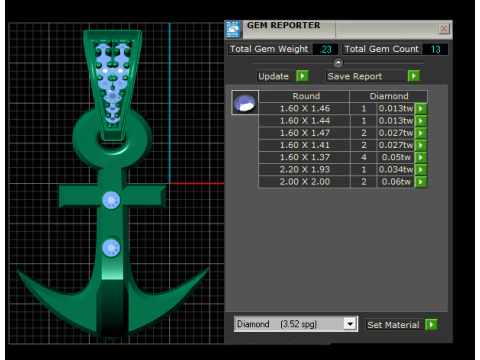Click the Update green arrow button
Screen dimensions: 480x360
302,76
